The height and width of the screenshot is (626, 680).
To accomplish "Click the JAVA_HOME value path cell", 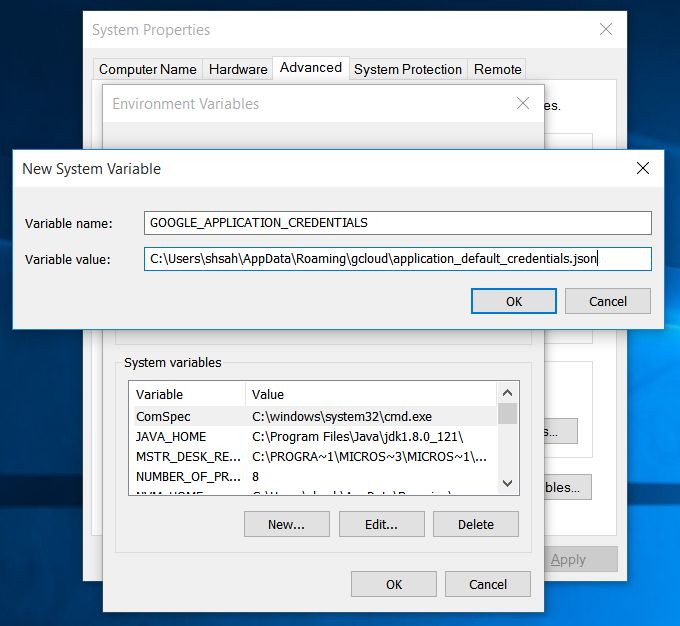I will [358, 436].
